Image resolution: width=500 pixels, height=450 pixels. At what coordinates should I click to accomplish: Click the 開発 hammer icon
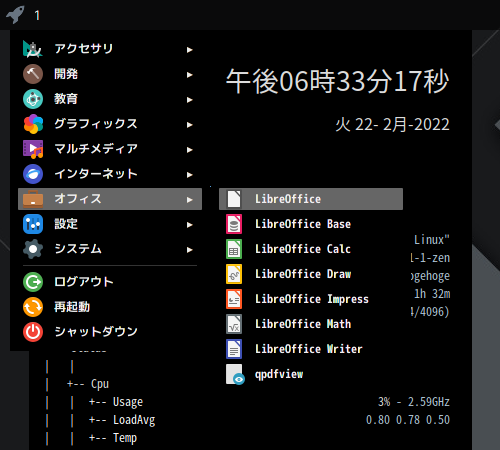point(33,74)
